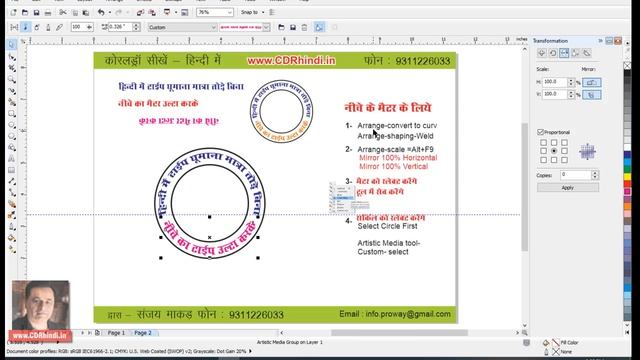Pick the no-color X swatch in the palette
640x360 pixels.
[x=627, y=66]
